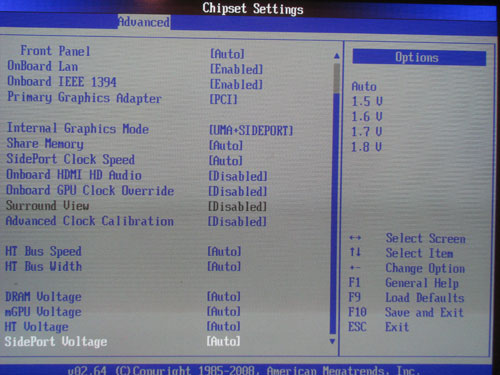Select the Advanced tab
Image resolution: width=500 pixels, height=375 pixels.
(x=144, y=22)
